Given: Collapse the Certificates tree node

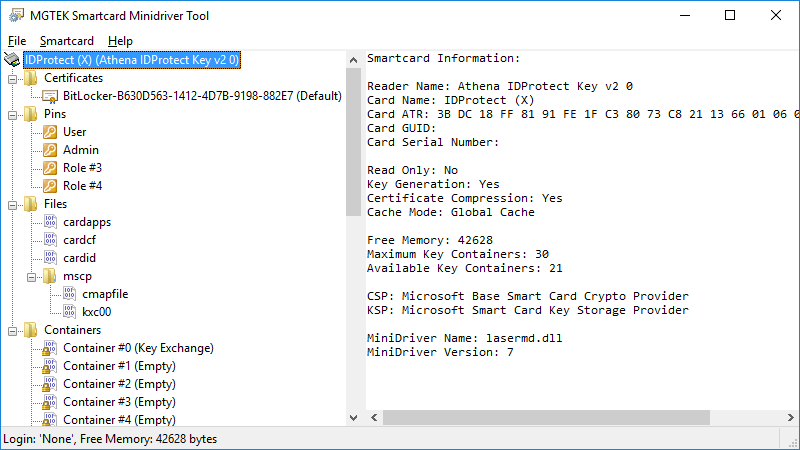Looking at the screenshot, I should (13, 79).
